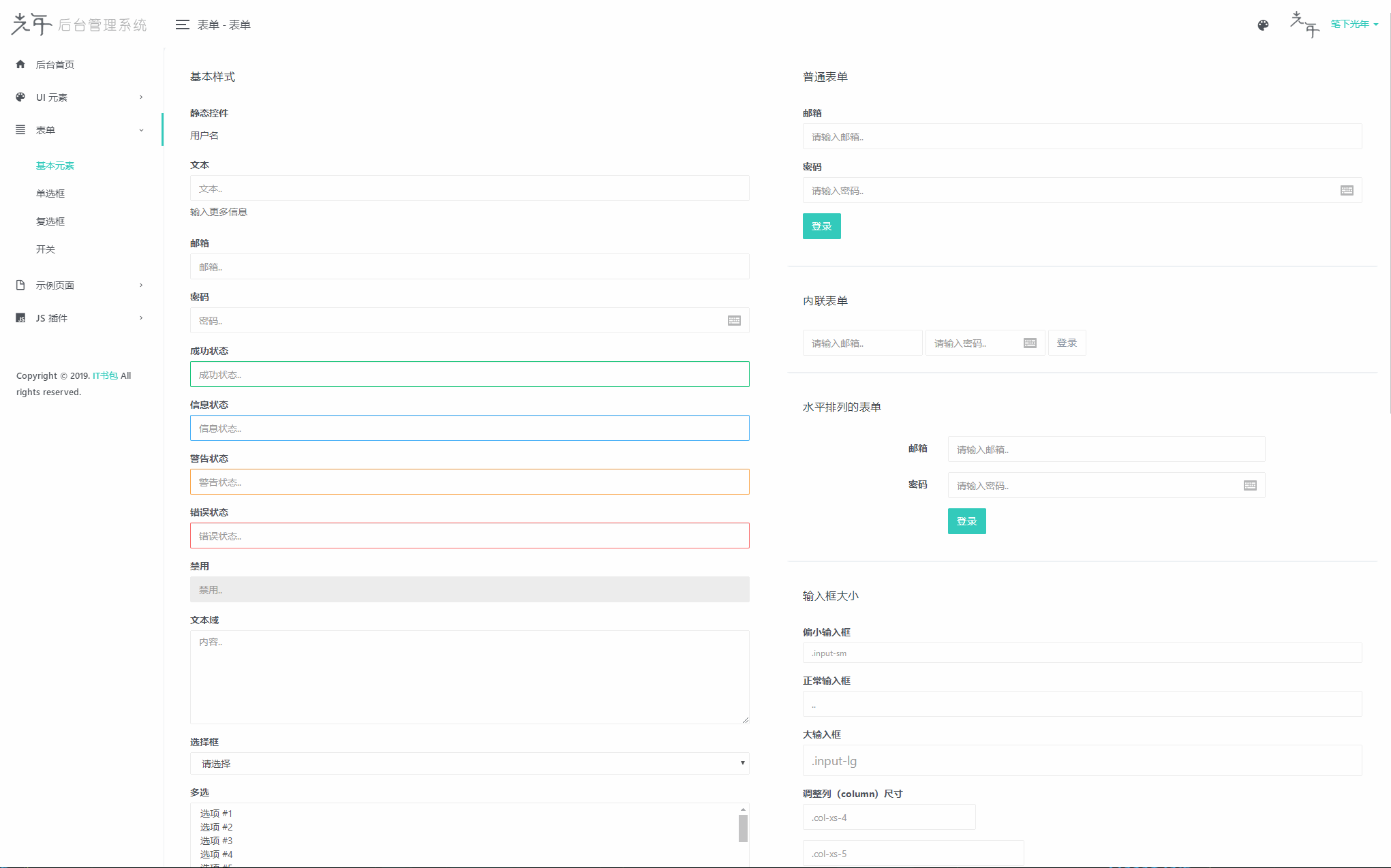Click the list icon beside 表单
The image size is (1391, 868).
point(20,129)
